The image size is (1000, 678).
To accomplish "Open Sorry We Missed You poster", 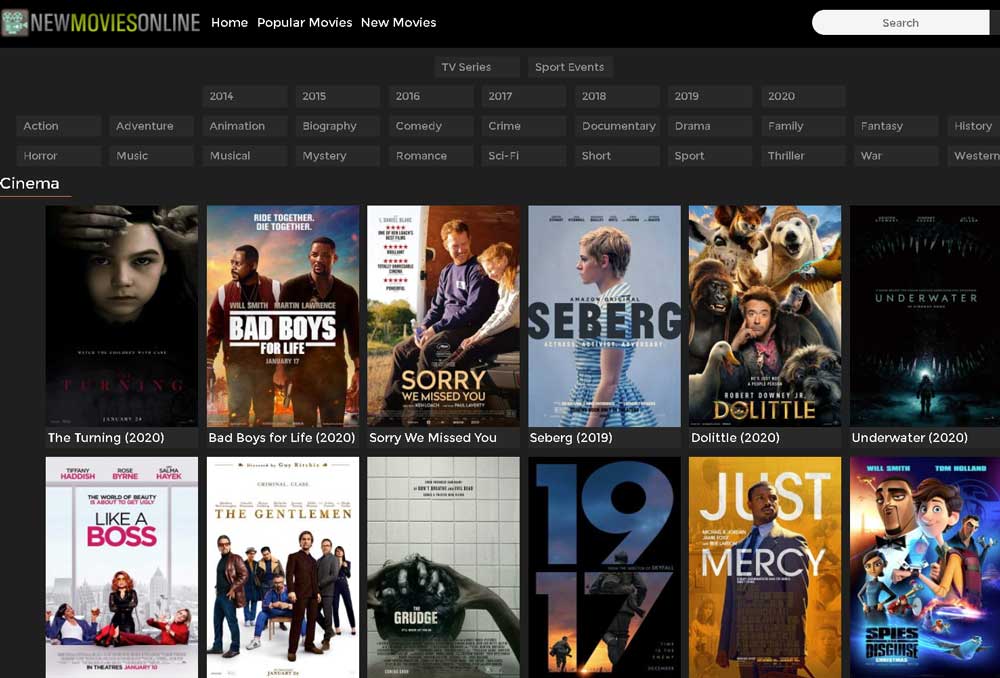I will click(443, 316).
